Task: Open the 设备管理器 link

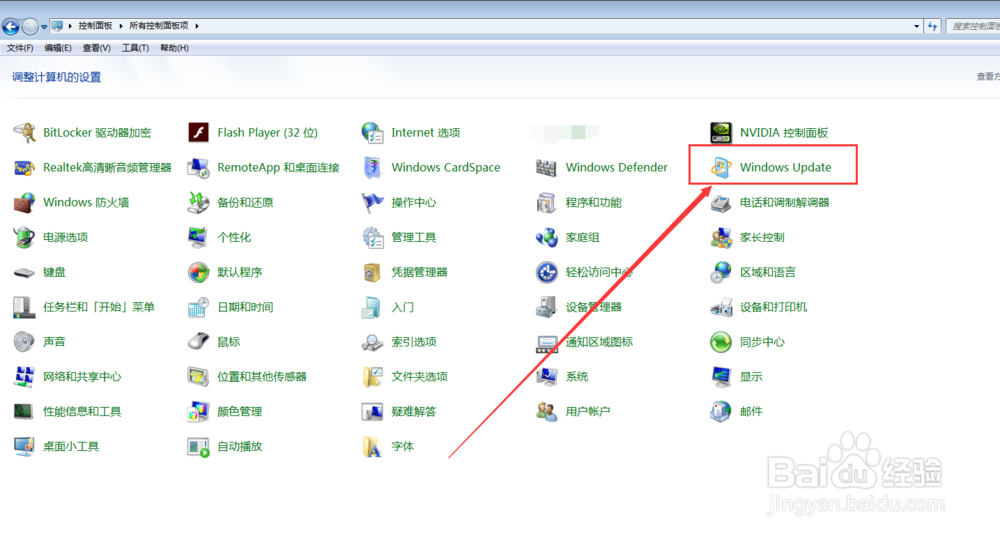Action: click(x=593, y=307)
